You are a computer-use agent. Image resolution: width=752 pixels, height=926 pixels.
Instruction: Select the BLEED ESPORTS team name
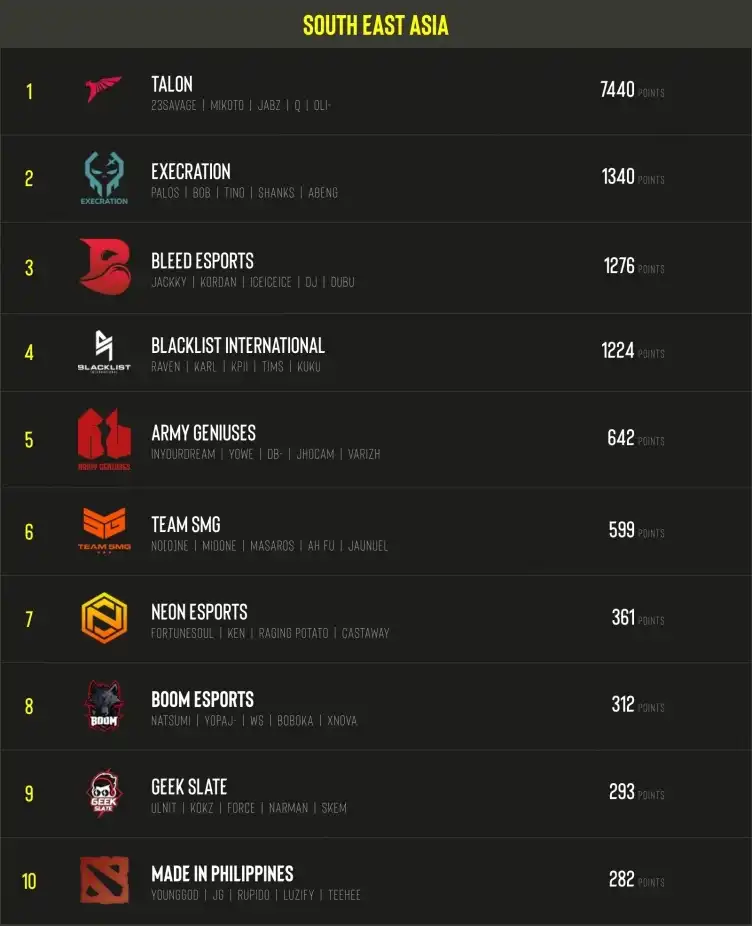202,260
